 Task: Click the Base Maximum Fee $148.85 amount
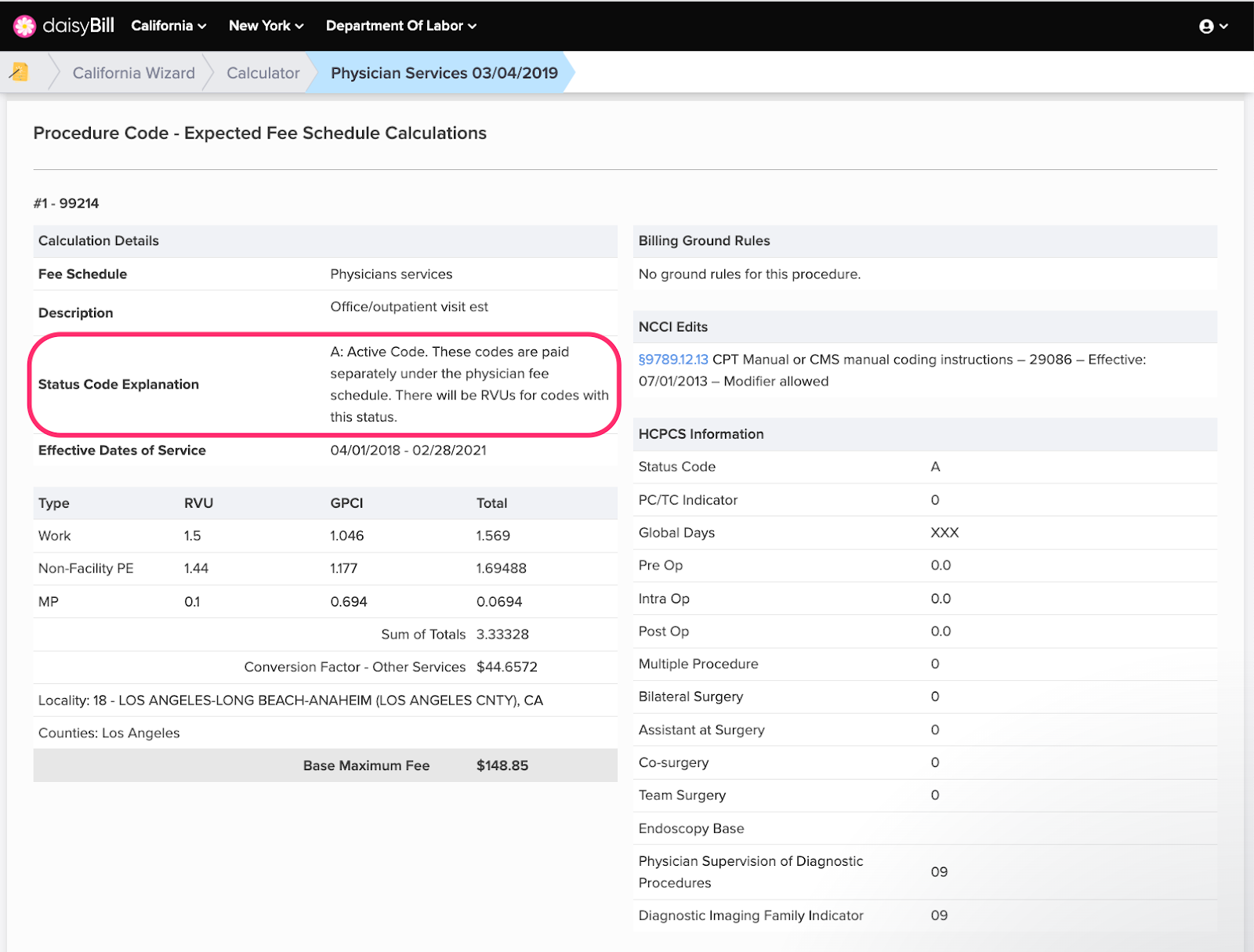[x=502, y=766]
